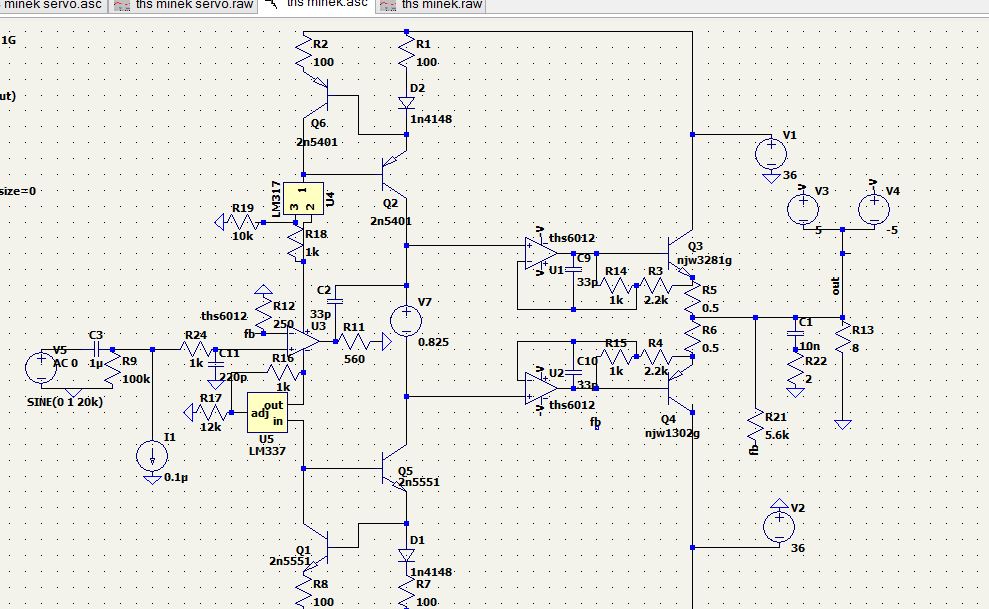
Task: Select resistor R12 symbol
Action: [264, 313]
